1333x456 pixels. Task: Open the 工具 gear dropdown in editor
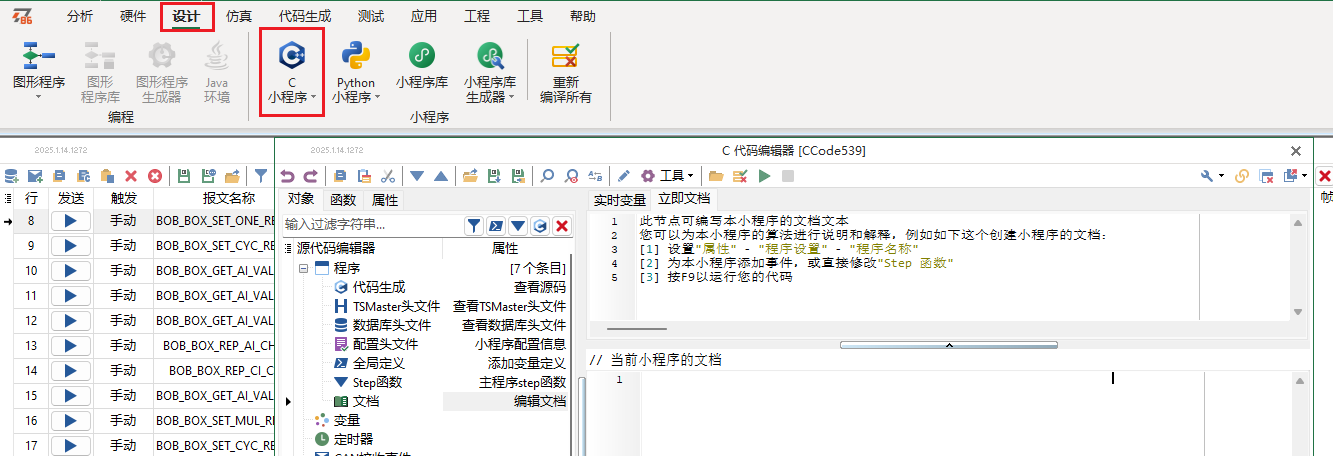pyautogui.click(x=668, y=176)
